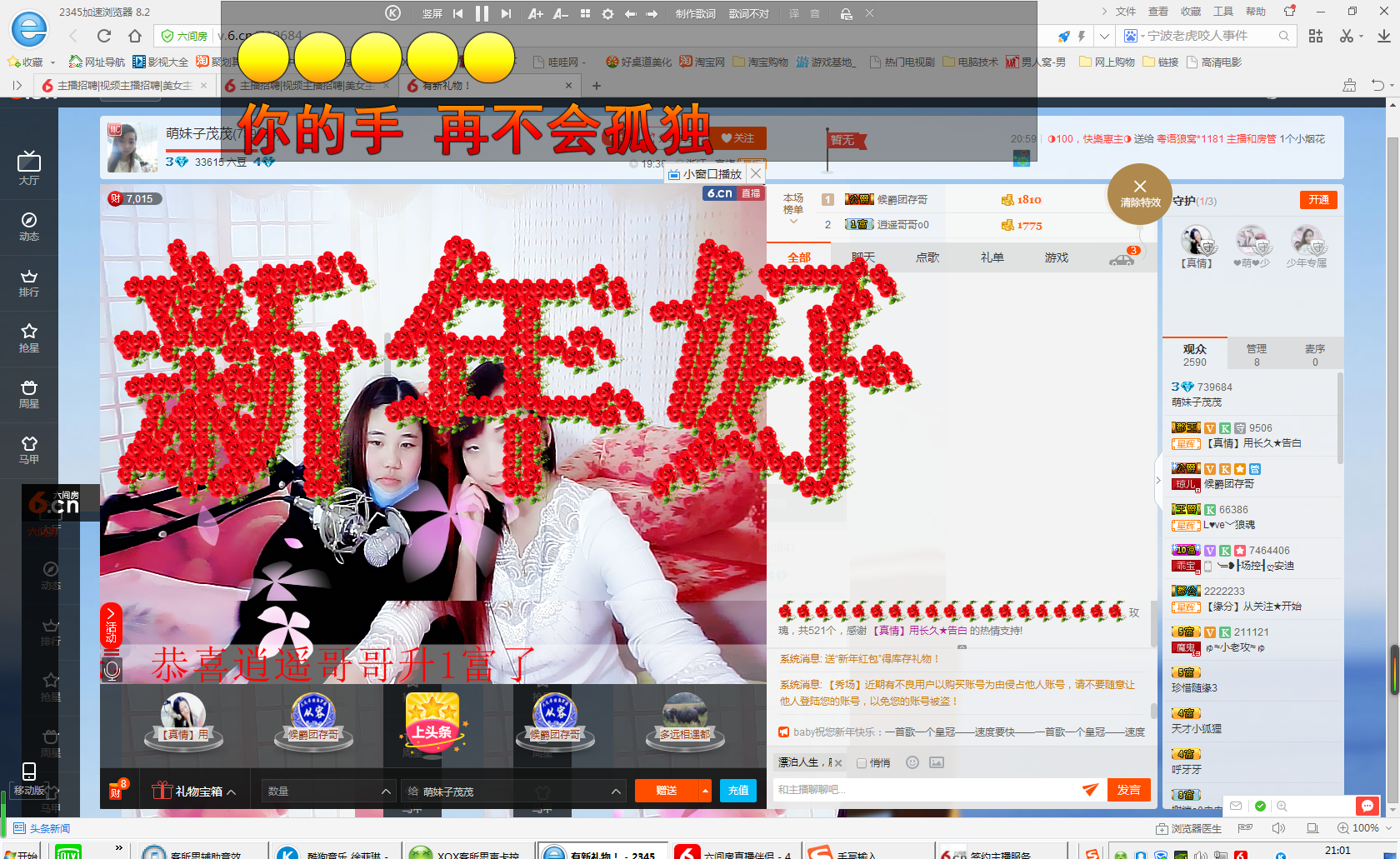Open the scissors screenshot tool
The width and height of the screenshot is (1400, 859).
click(x=1347, y=36)
